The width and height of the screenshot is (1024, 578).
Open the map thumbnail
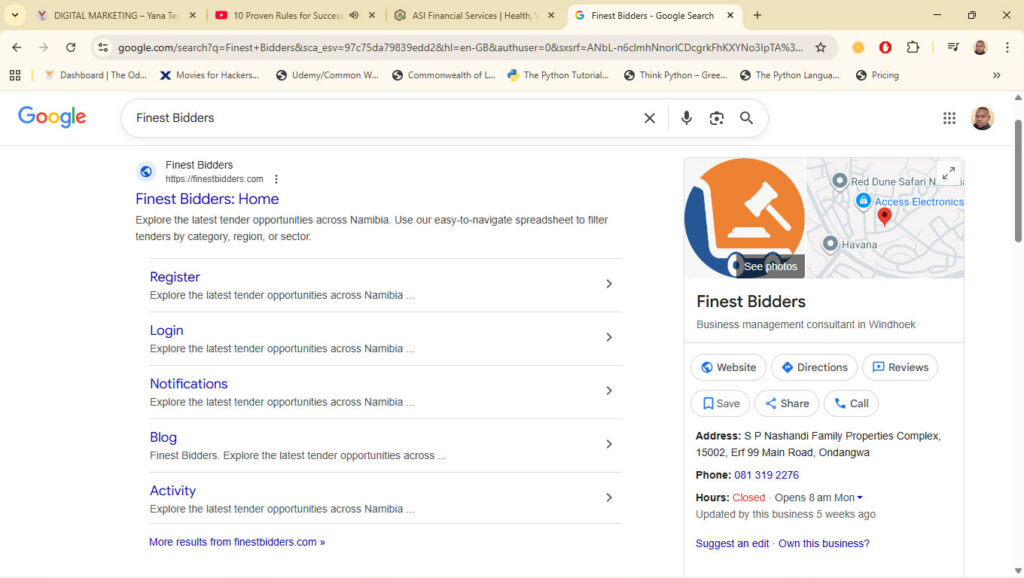[x=885, y=218]
